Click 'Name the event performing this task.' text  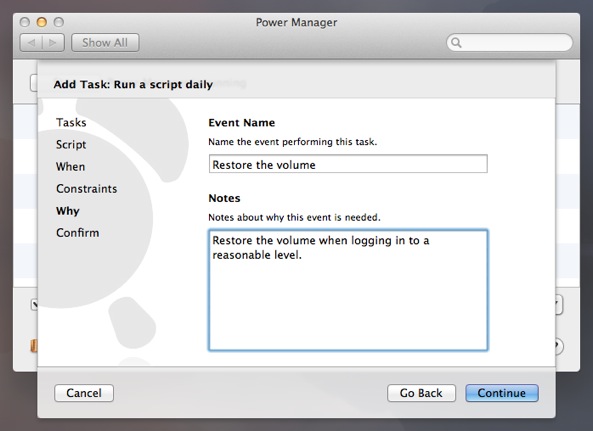click(293, 142)
